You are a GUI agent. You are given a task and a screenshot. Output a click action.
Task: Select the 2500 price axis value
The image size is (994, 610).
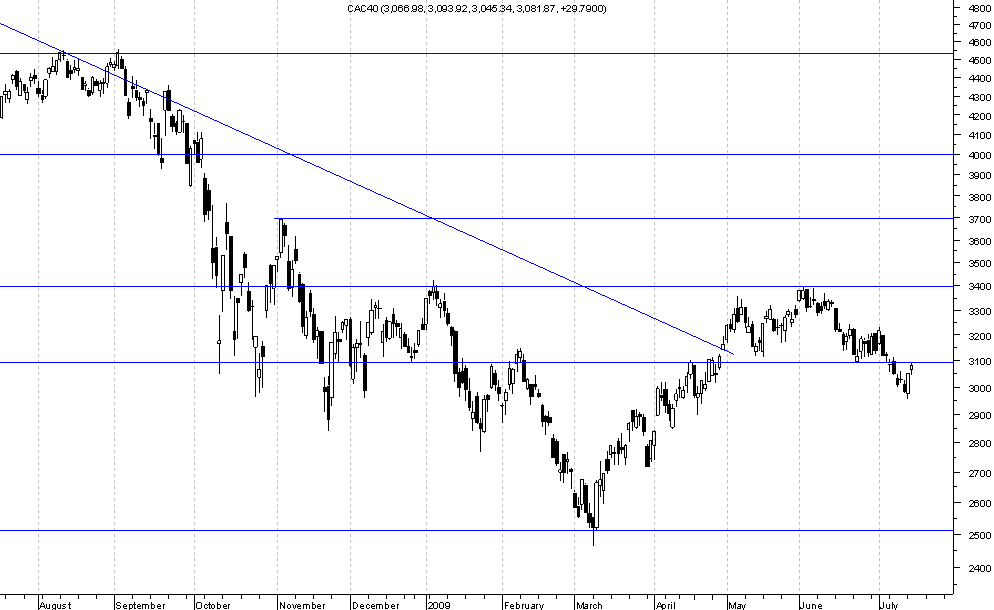point(979,536)
